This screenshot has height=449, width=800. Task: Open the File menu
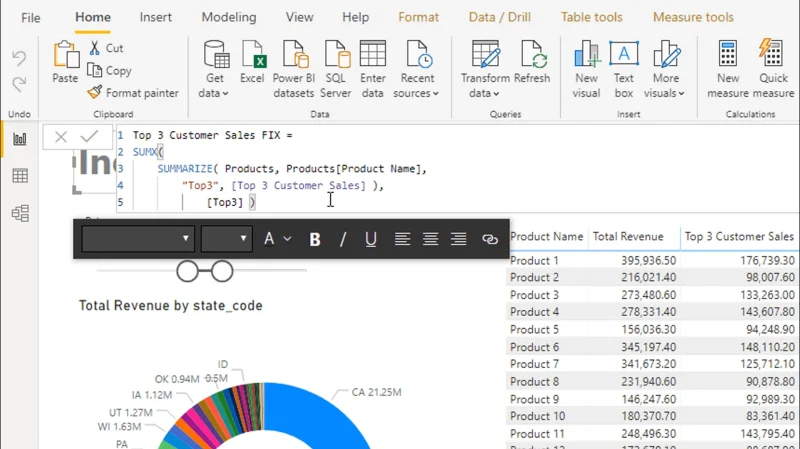(x=31, y=17)
